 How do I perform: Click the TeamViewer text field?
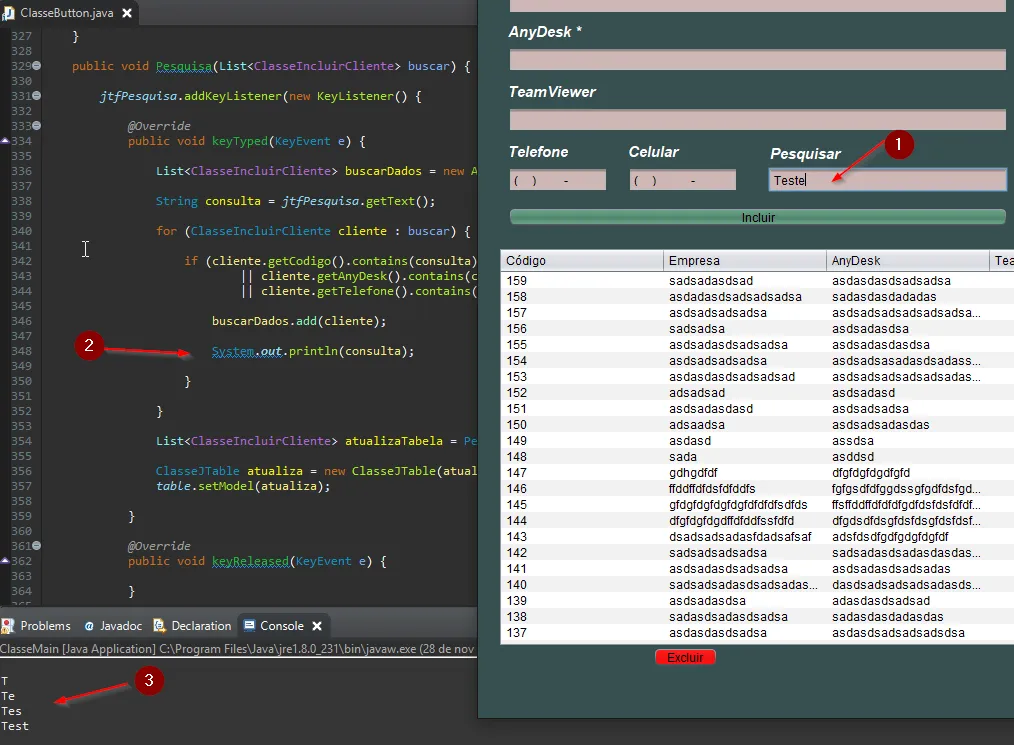coord(757,120)
